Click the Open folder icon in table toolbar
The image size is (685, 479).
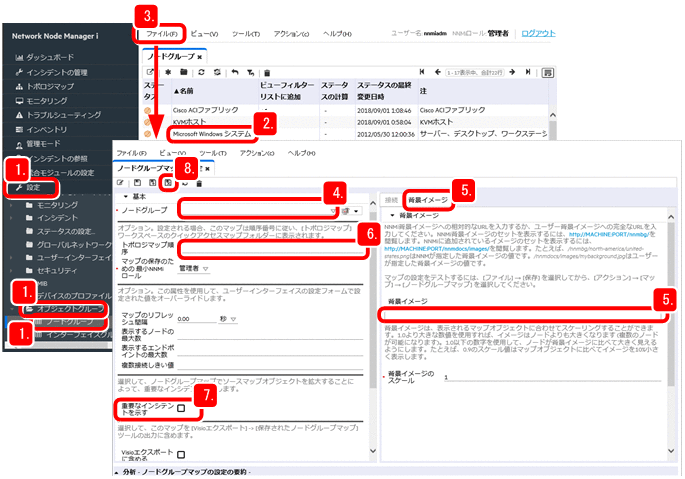[183, 72]
